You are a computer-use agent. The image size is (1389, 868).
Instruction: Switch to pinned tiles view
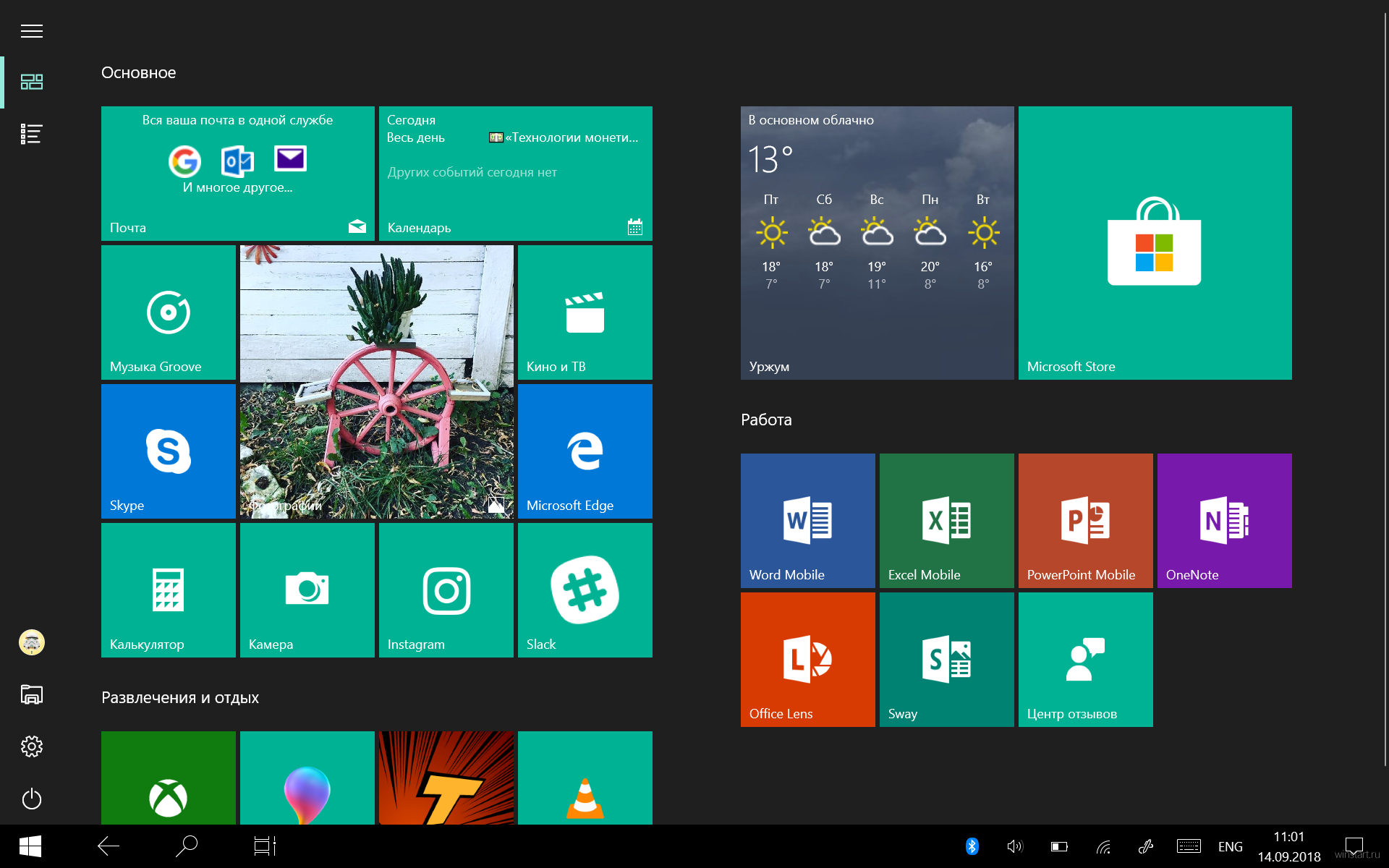[32, 82]
